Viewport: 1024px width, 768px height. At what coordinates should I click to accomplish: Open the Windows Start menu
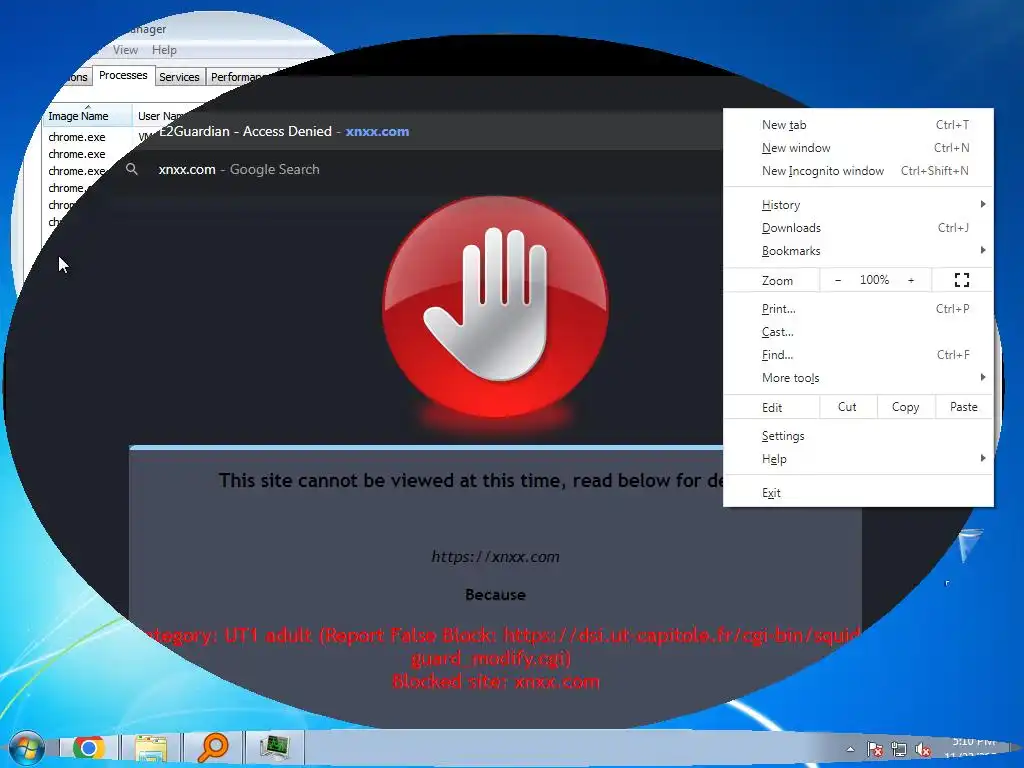26,748
